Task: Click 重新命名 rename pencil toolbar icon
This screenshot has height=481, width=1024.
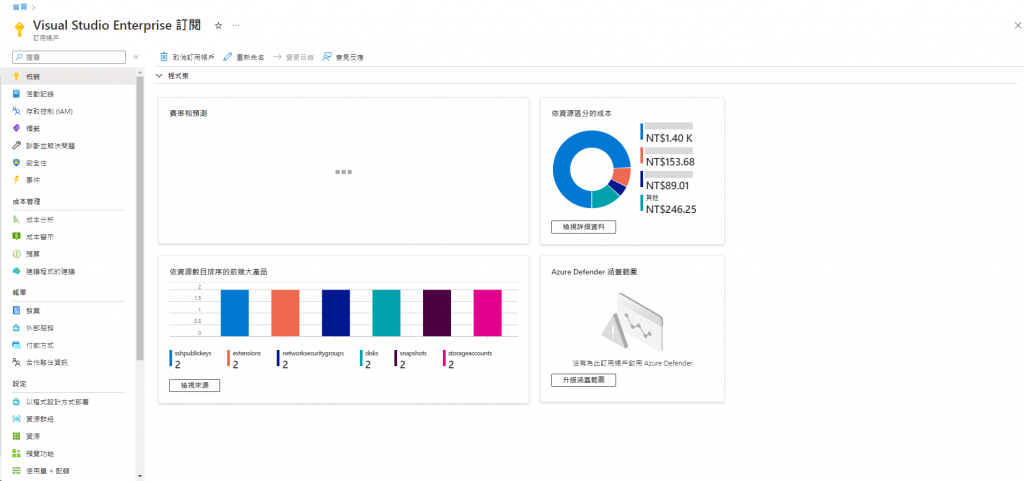Action: (228, 57)
